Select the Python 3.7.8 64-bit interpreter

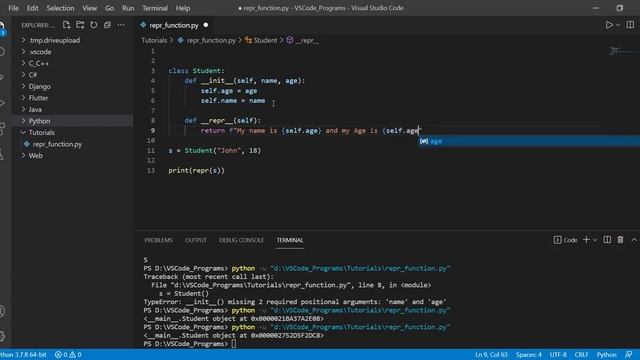(23, 355)
